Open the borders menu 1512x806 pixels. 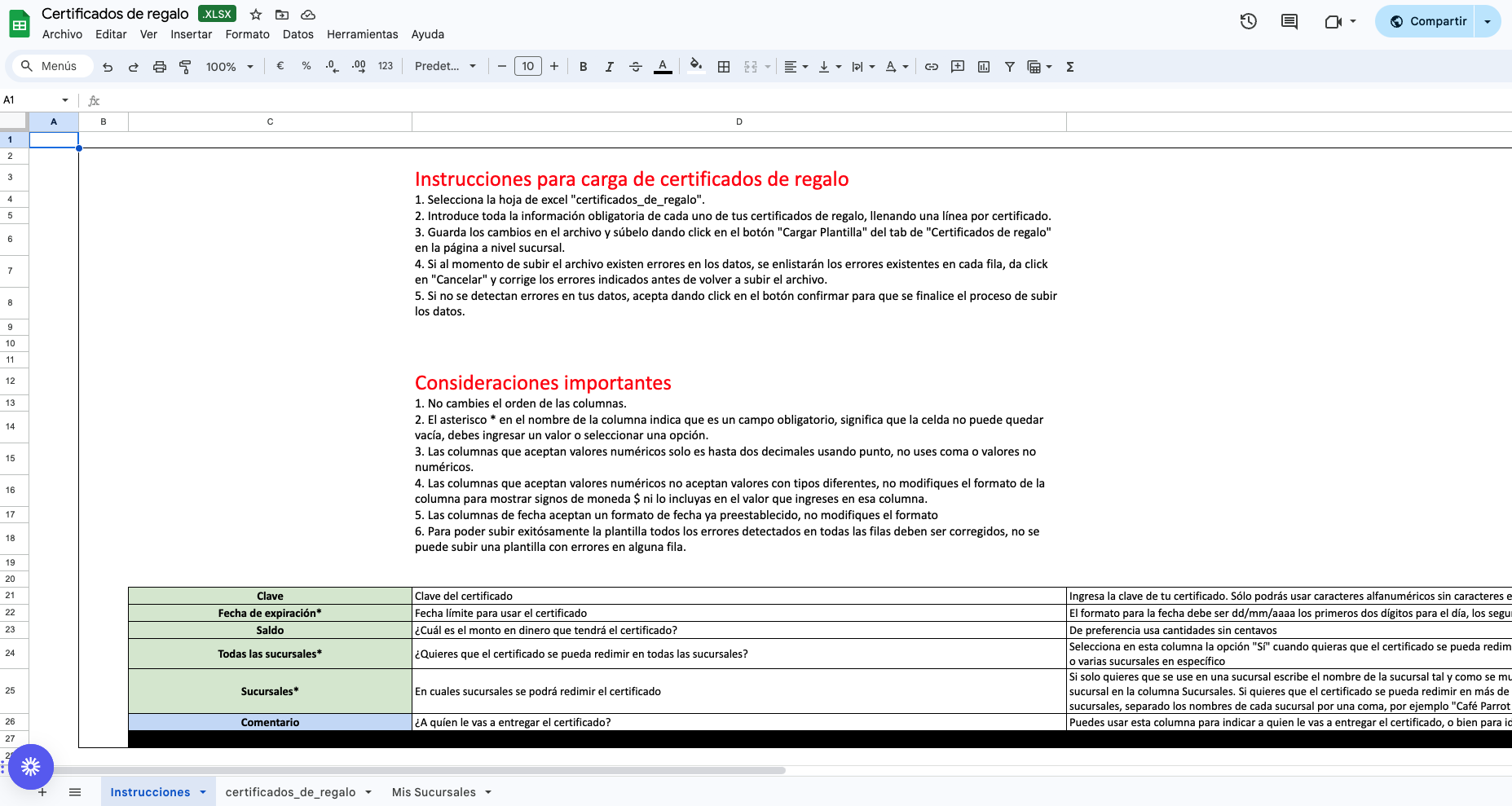click(x=724, y=67)
